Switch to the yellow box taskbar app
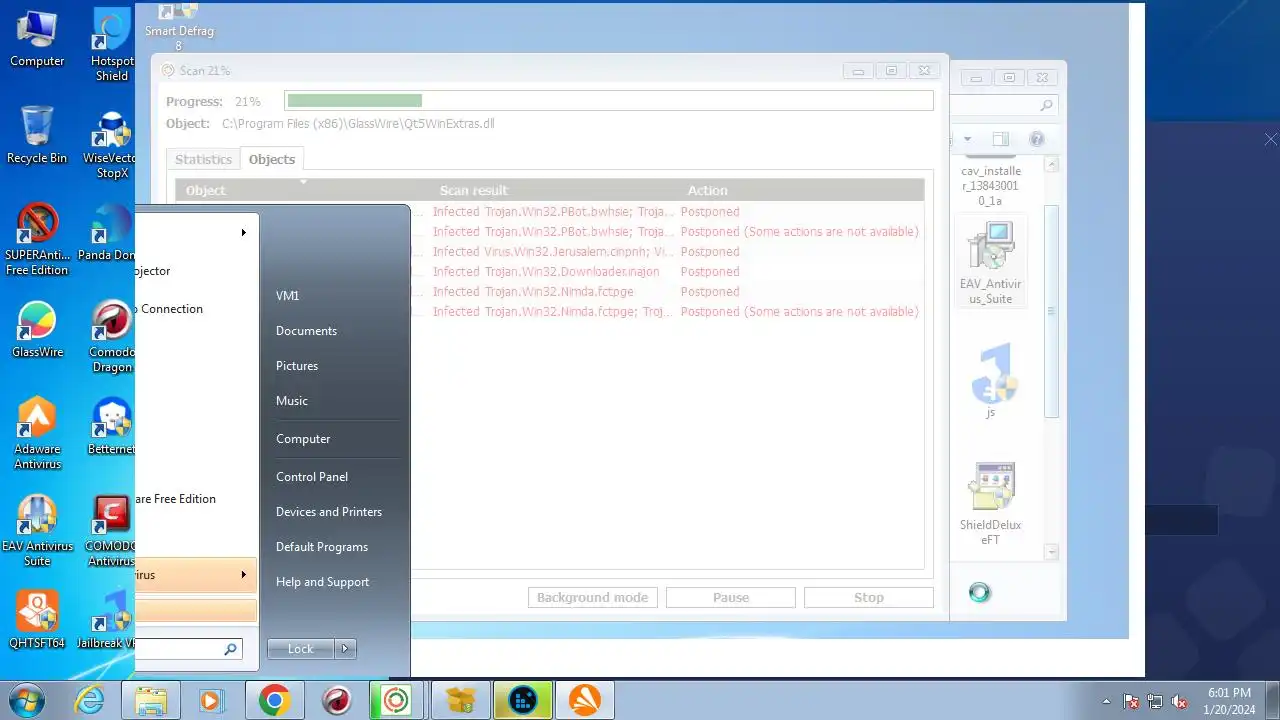The height and width of the screenshot is (720, 1280). click(460, 700)
